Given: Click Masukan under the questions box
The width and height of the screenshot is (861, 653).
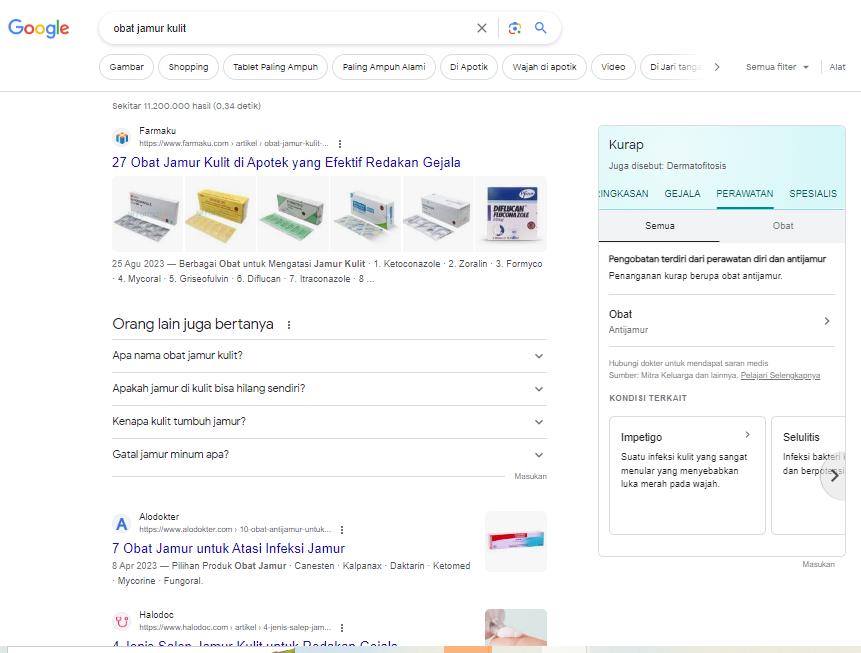Looking at the screenshot, I should point(530,476).
